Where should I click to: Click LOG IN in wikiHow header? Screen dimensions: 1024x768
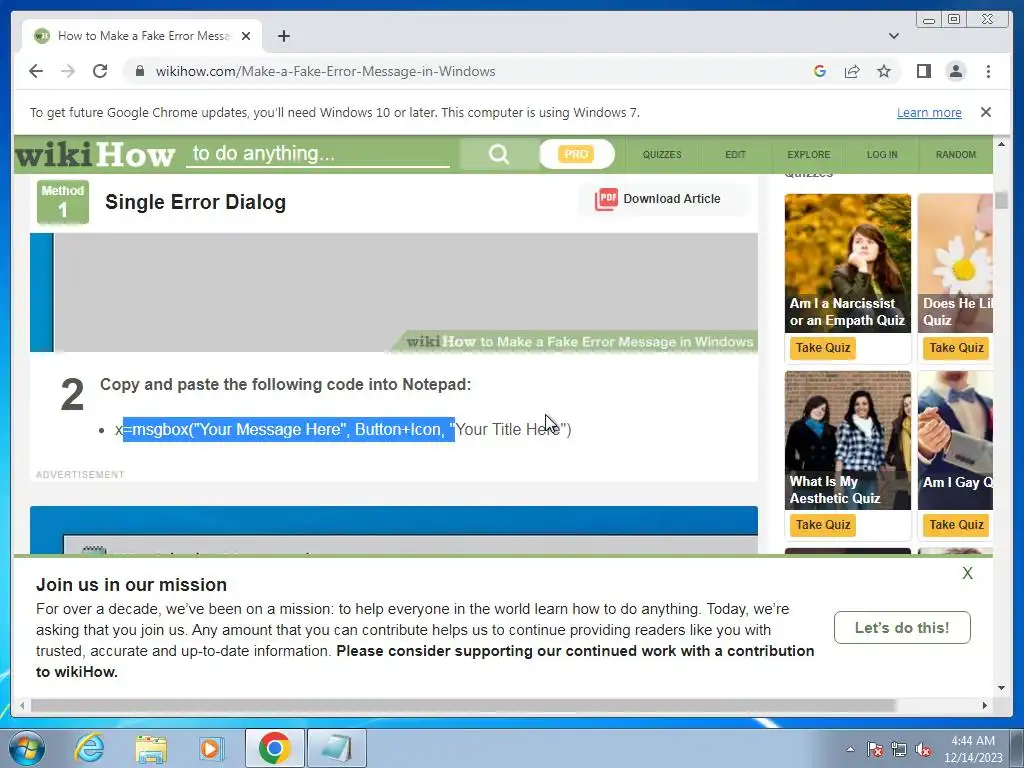click(x=882, y=155)
